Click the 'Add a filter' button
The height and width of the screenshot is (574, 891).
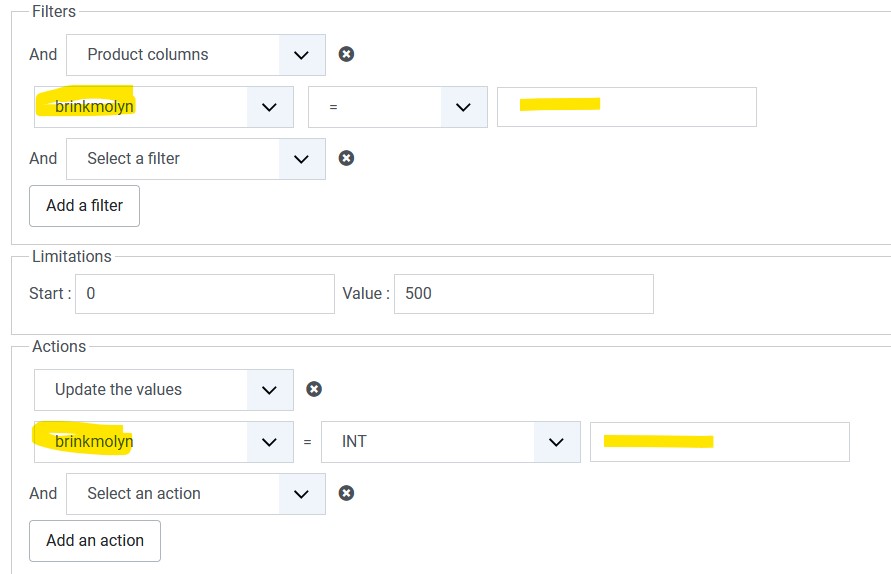tap(84, 206)
